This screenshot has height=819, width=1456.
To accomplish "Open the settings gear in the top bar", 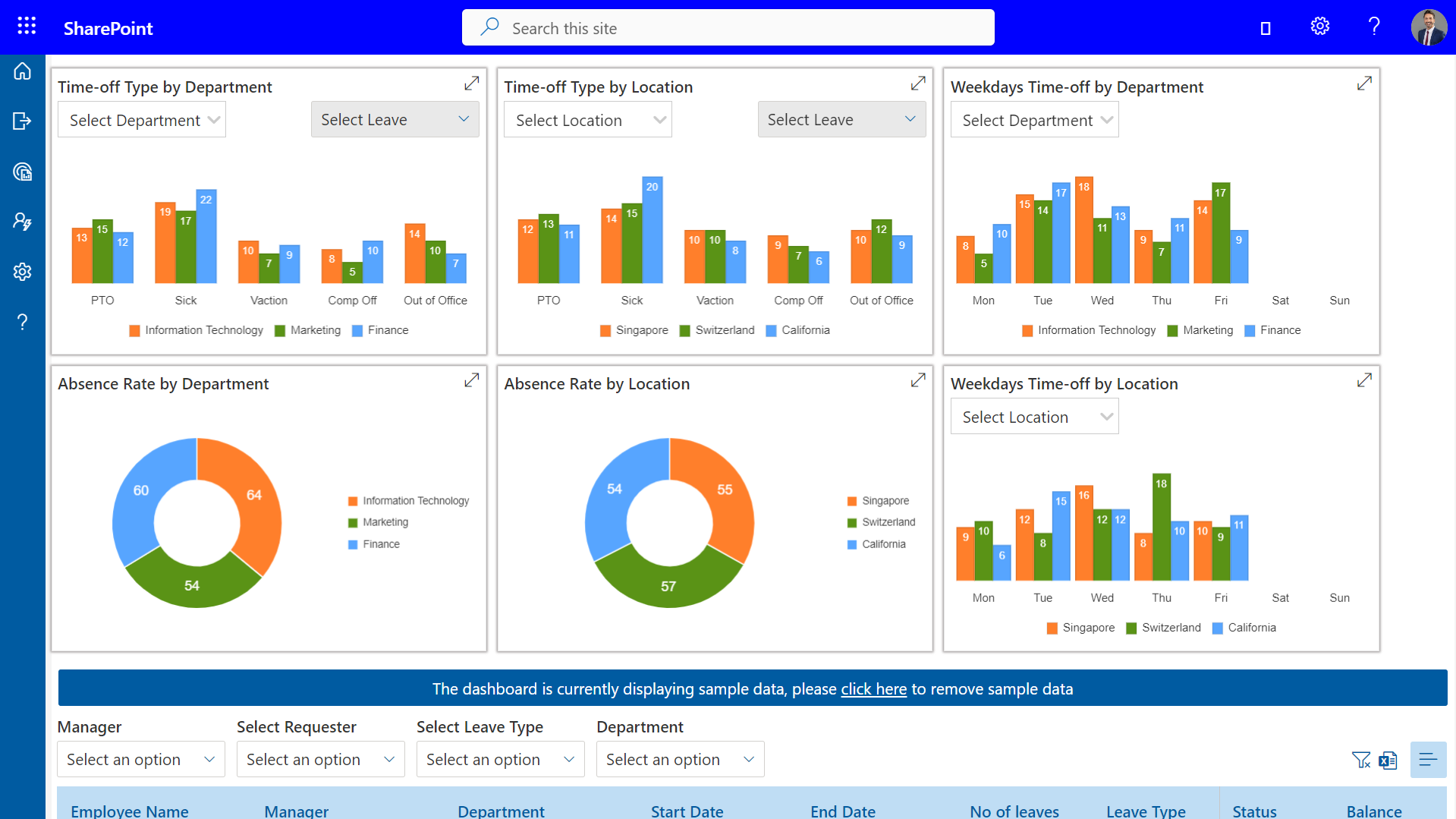I will [1319, 27].
